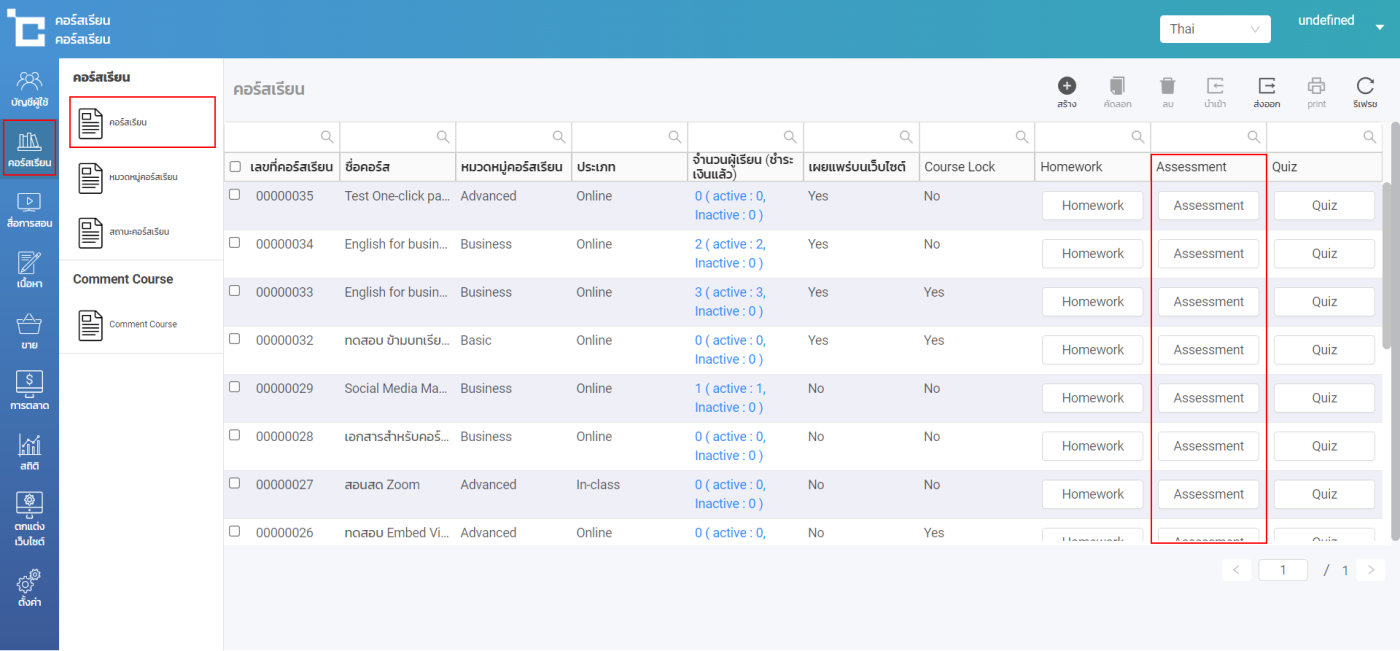
Task: Open Settings (ตั้งค่า) gears in sidebar
Action: click(x=29, y=587)
